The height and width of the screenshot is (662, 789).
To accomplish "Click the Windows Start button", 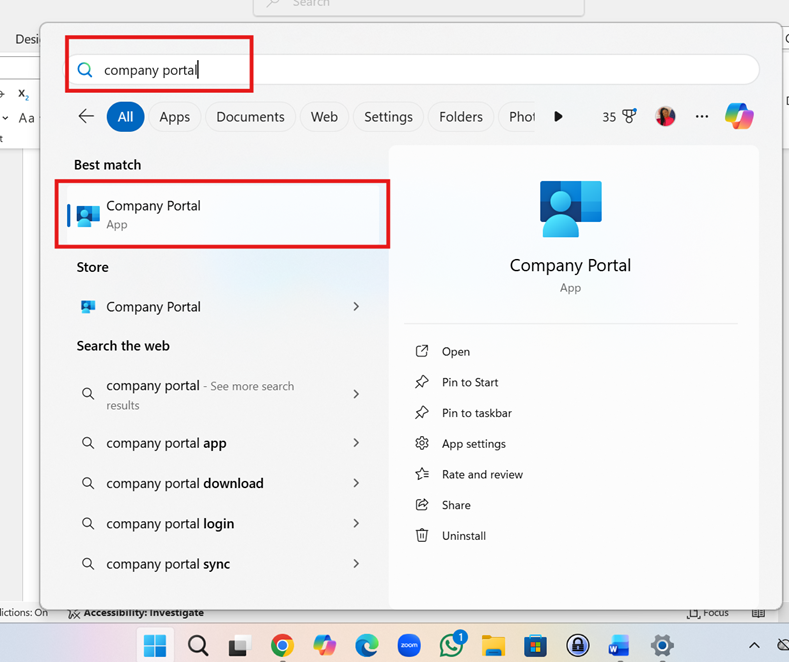I will tap(155, 645).
